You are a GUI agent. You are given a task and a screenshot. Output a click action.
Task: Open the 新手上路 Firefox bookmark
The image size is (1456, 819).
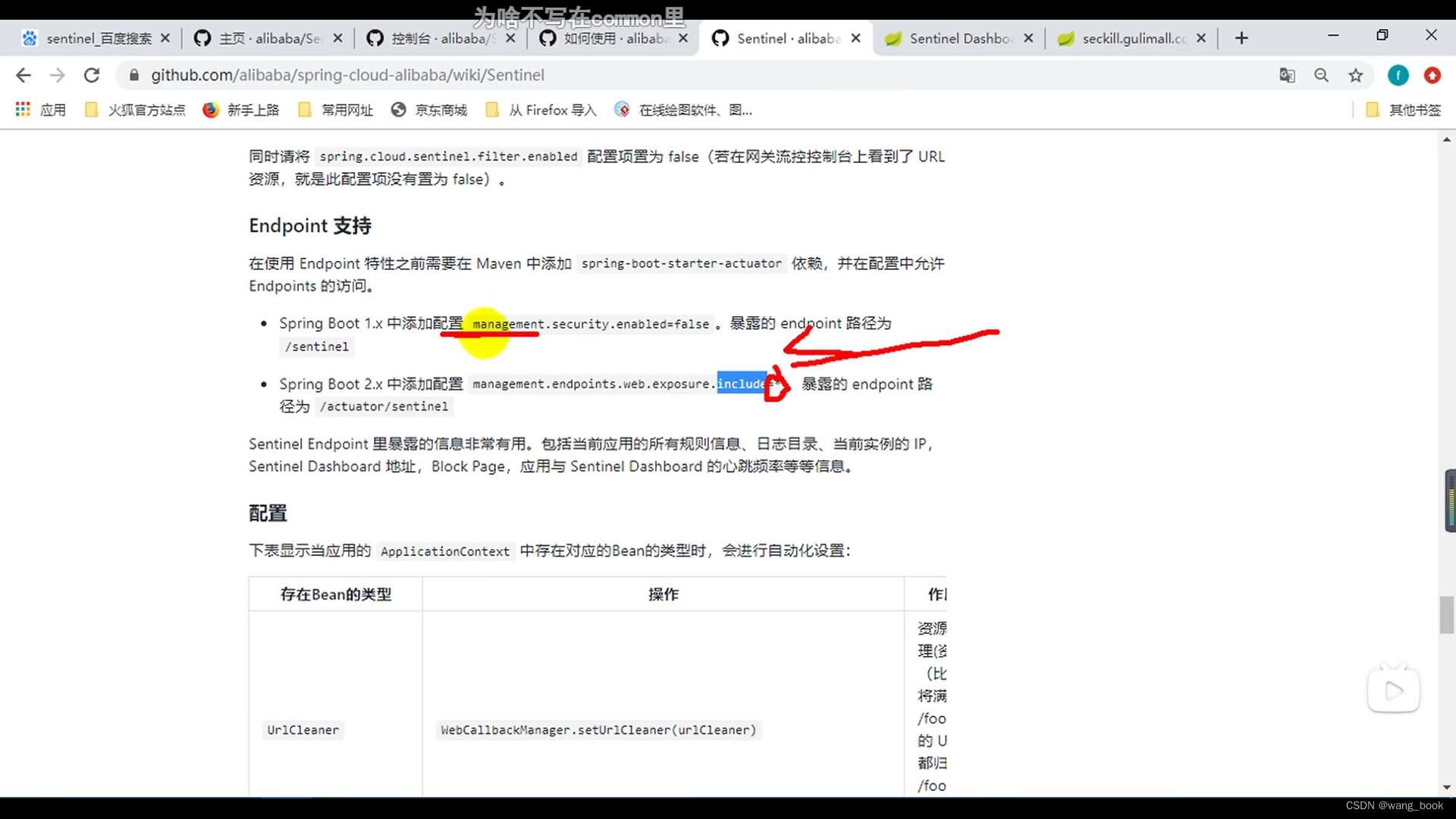[241, 110]
